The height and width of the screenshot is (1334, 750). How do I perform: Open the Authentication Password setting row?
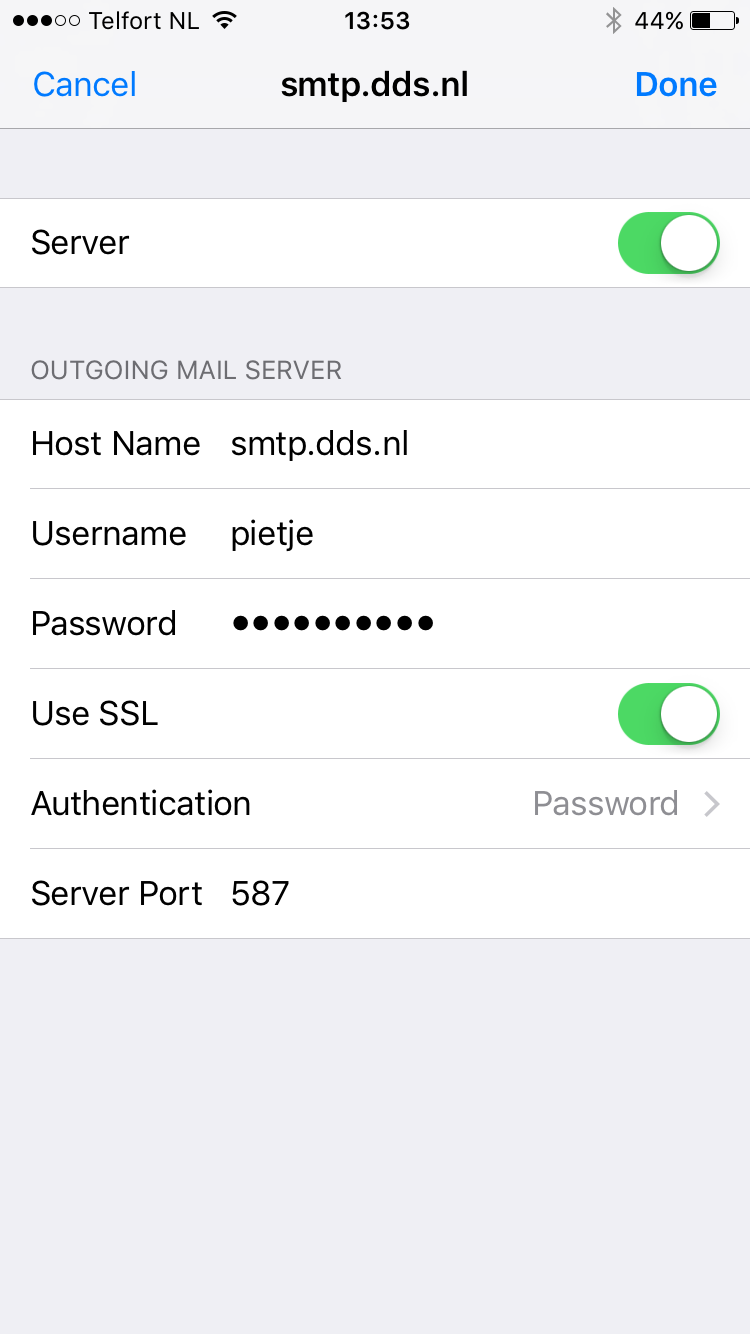point(375,804)
